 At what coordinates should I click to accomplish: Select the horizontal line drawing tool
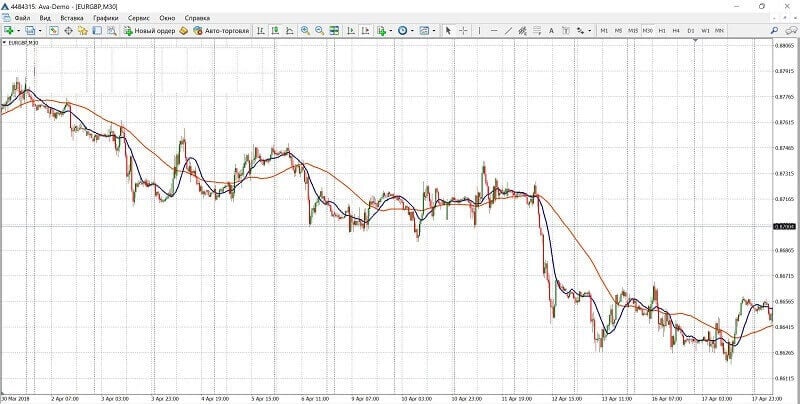[494, 31]
